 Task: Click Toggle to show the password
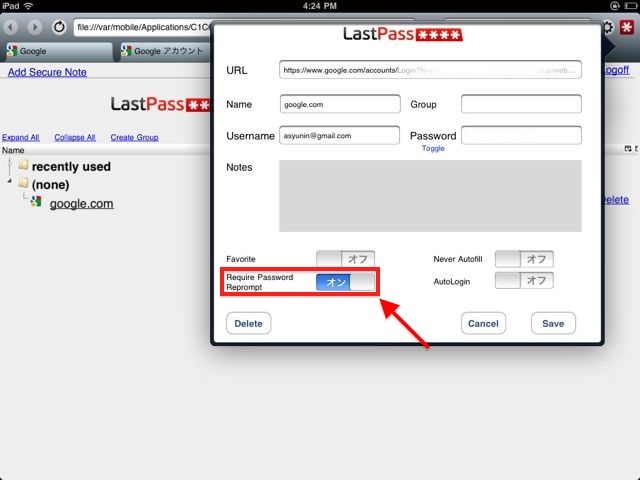(x=433, y=149)
